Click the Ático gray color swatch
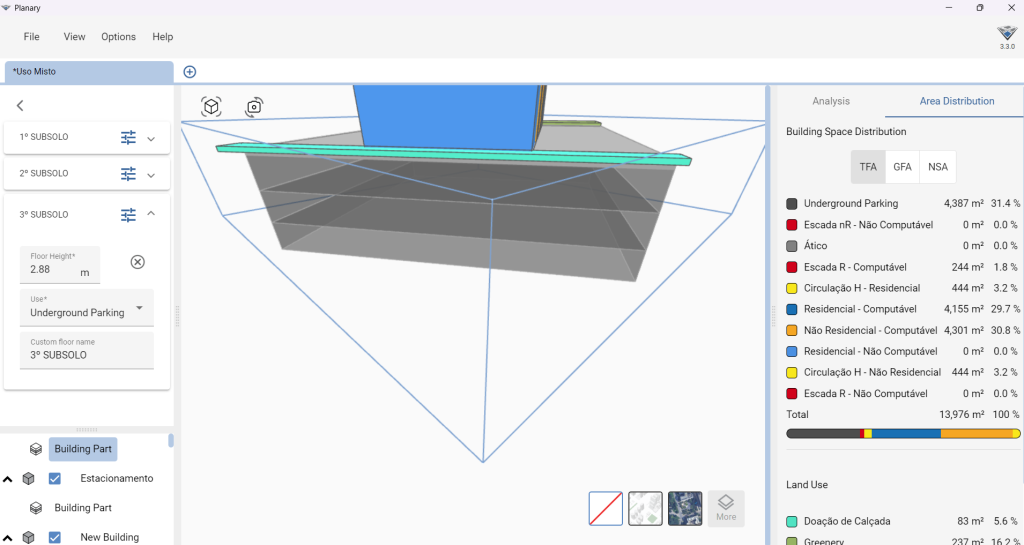 click(792, 246)
